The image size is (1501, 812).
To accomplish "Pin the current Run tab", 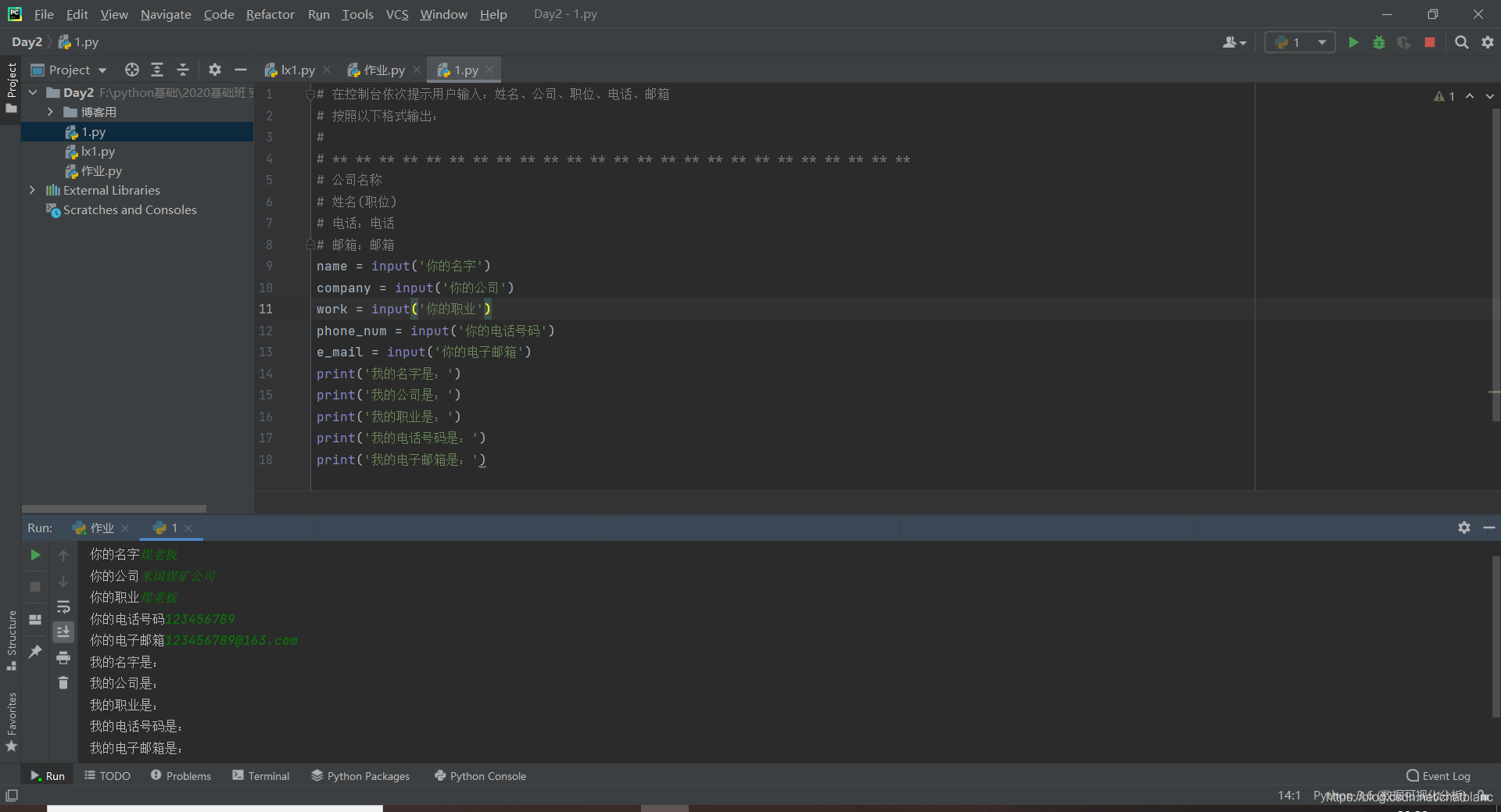I will tap(35, 651).
